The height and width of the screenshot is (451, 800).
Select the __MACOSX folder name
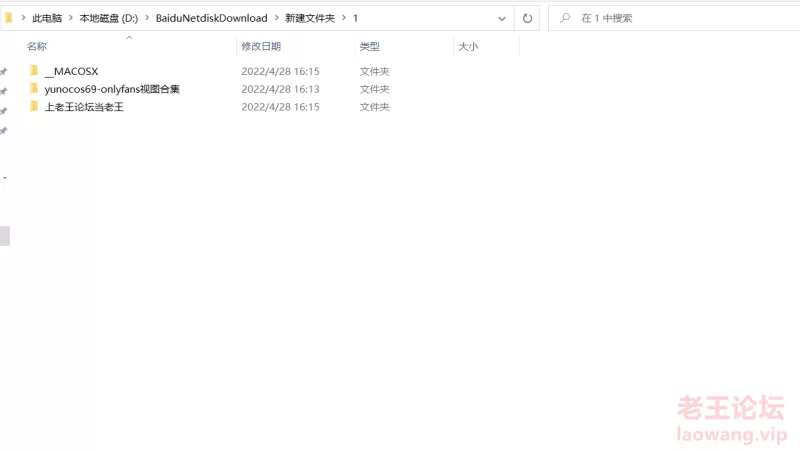pyautogui.click(x=71, y=71)
